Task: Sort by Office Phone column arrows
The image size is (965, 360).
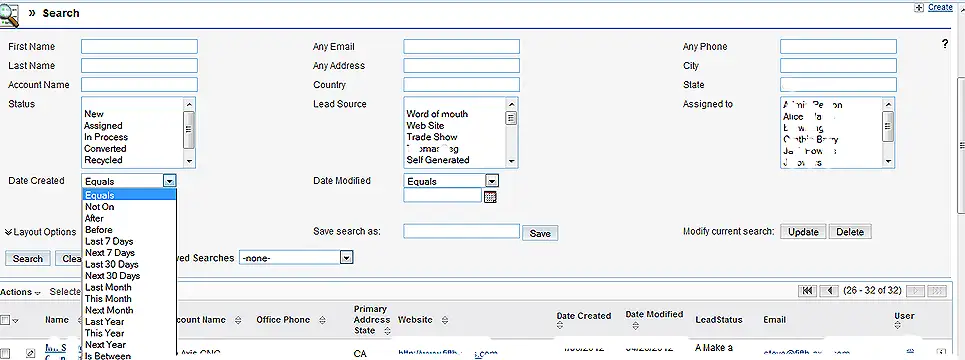Action: [x=323, y=320]
